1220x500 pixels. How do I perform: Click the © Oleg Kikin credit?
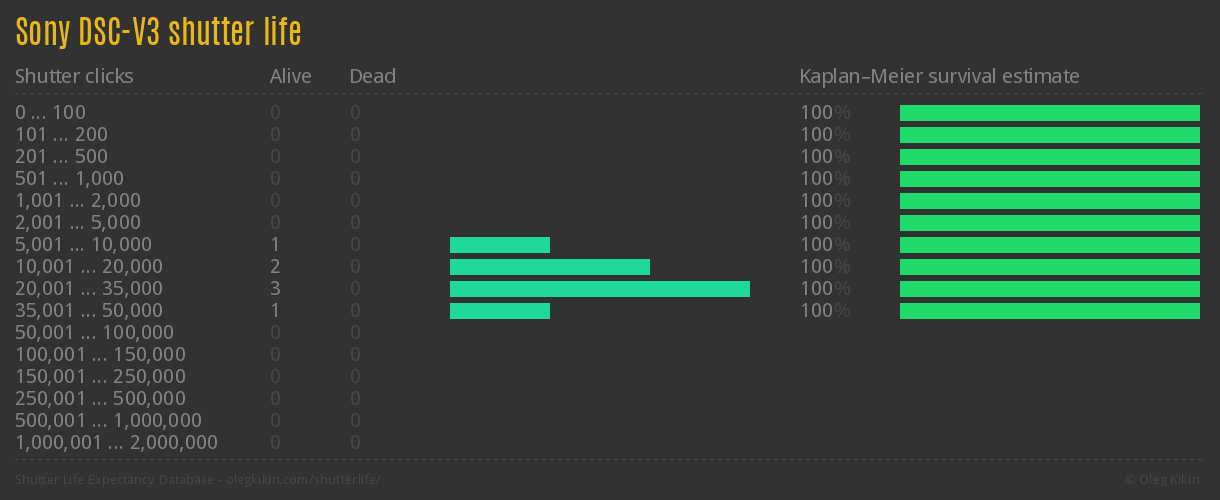click(x=1164, y=480)
